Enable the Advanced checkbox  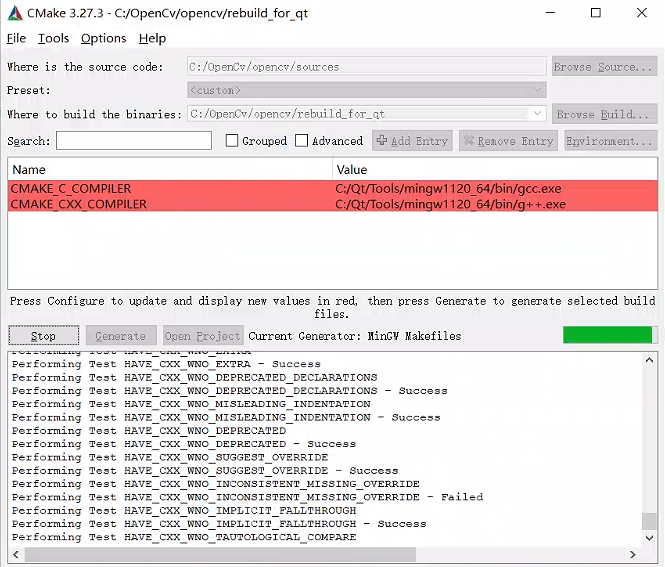click(x=301, y=140)
